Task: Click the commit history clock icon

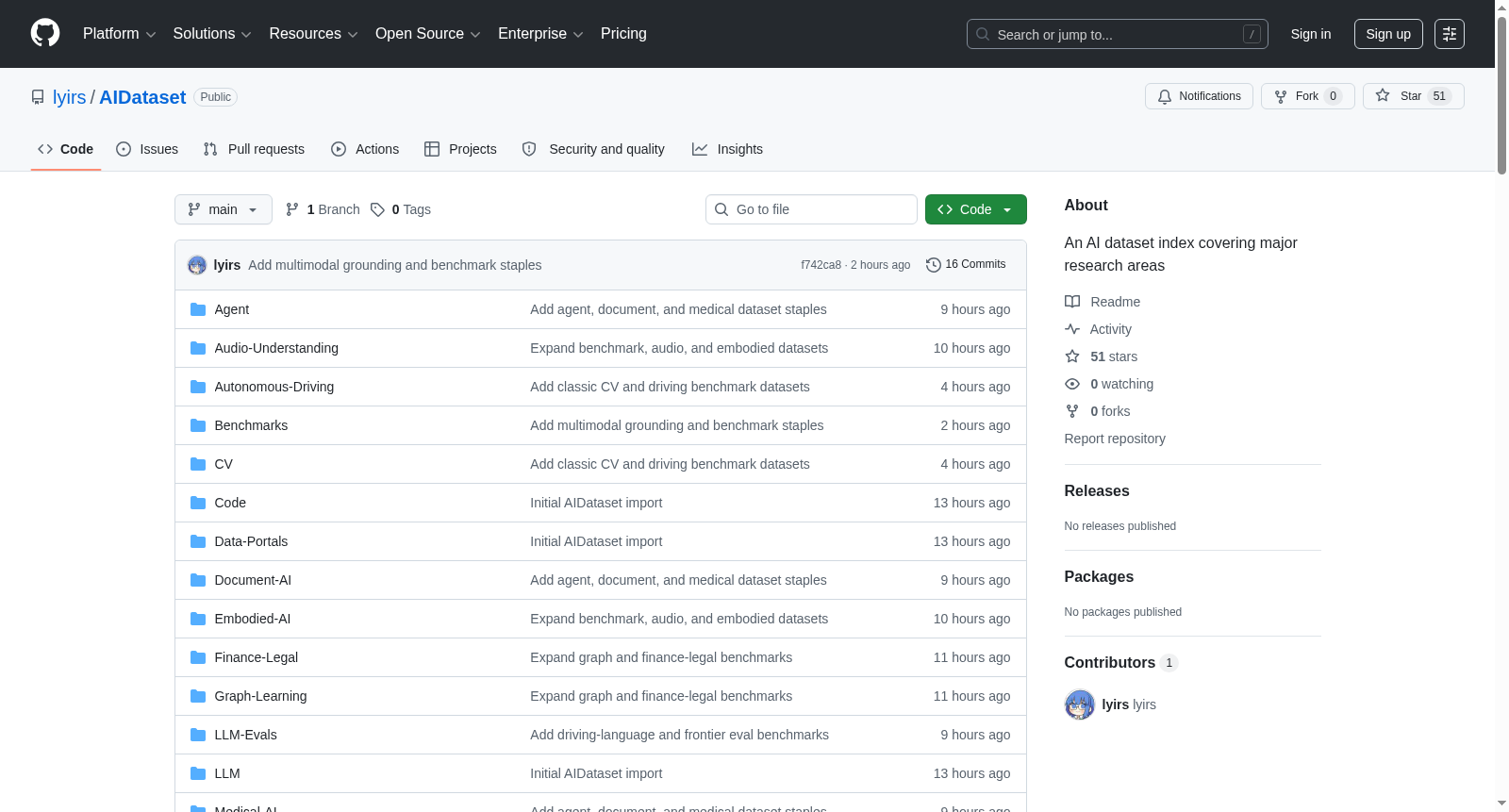Action: click(934, 265)
